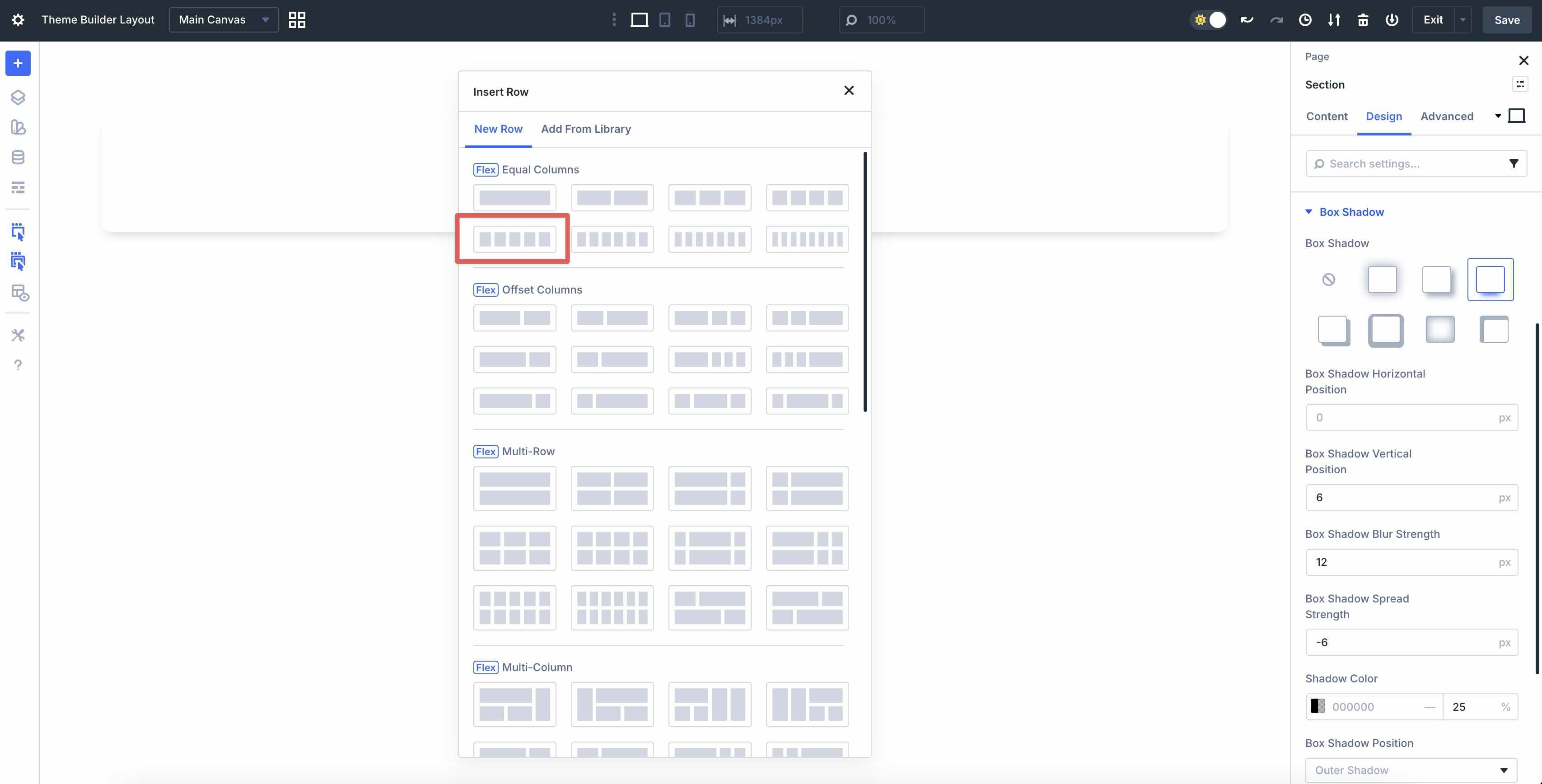Open the portability power icon
This screenshot has height=784, width=1542.
coord(1392,20)
